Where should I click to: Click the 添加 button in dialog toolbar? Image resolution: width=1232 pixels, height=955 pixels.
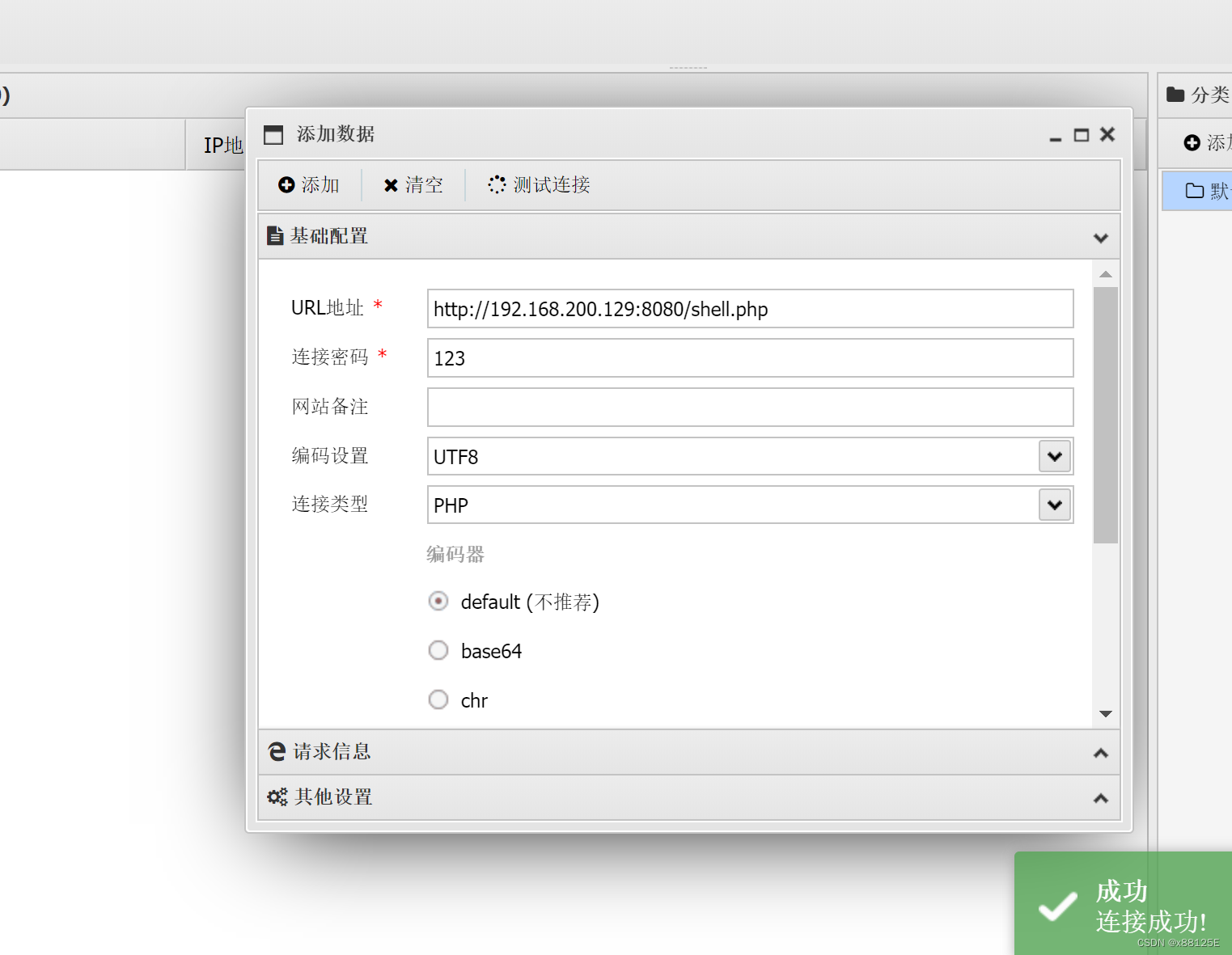point(309,185)
